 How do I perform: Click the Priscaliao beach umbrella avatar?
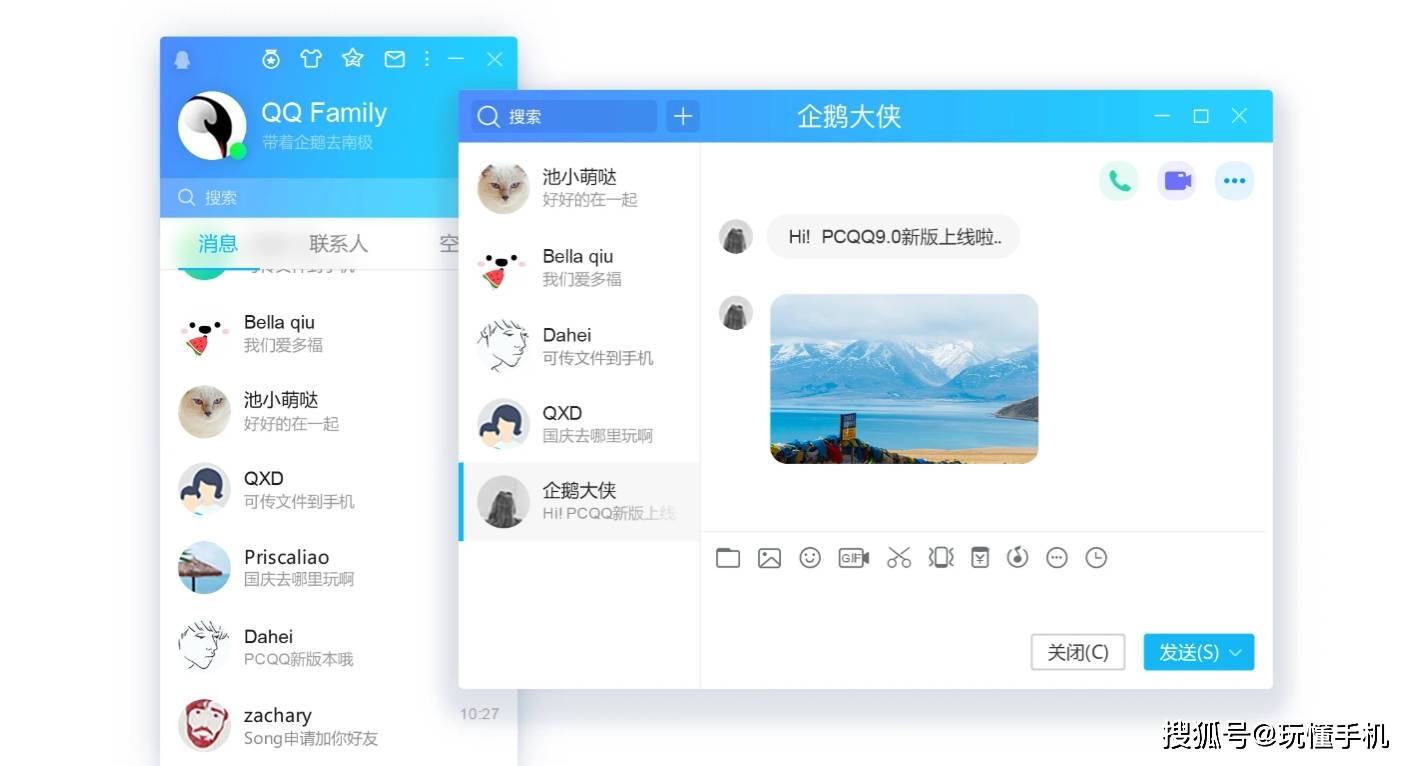click(x=204, y=567)
